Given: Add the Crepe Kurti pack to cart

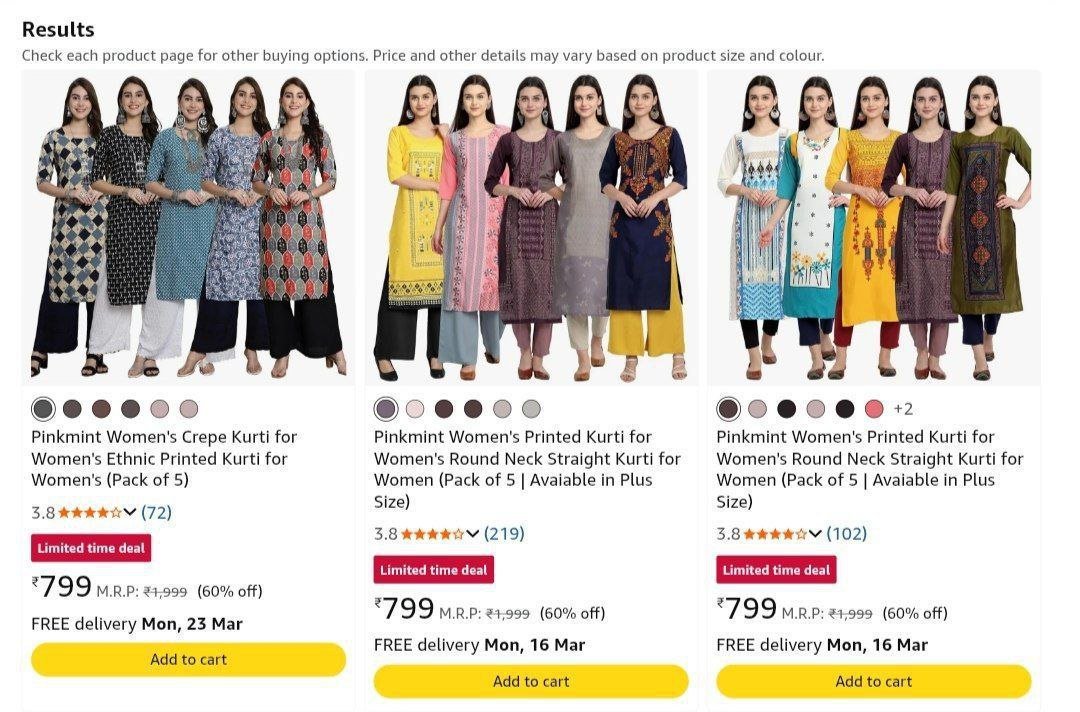Looking at the screenshot, I should 188,660.
